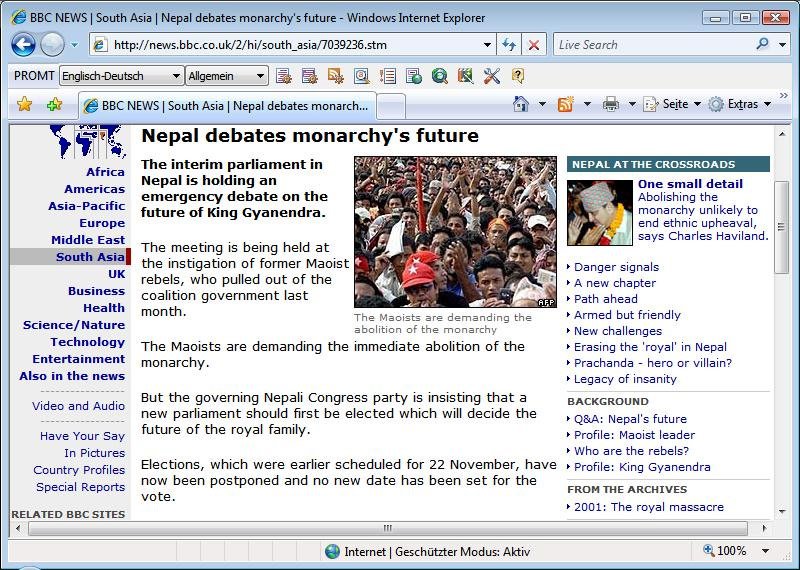
Task: Click the PROMT list document icon
Action: pyautogui.click(x=388, y=76)
